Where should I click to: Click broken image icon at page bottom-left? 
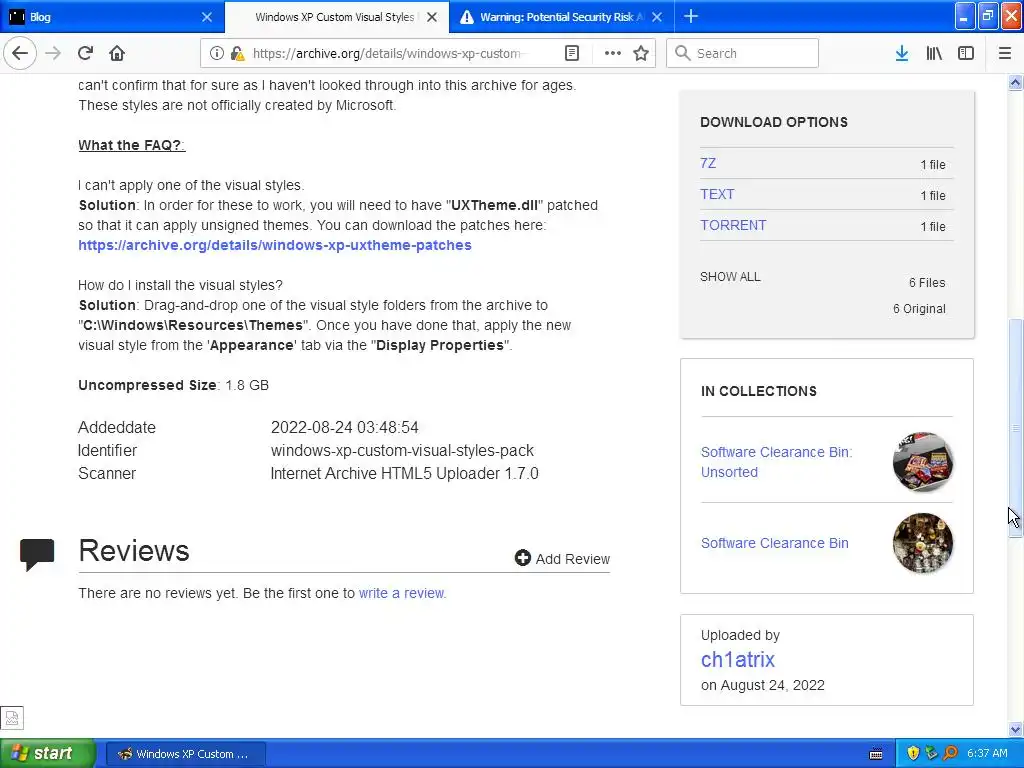pos(12,718)
